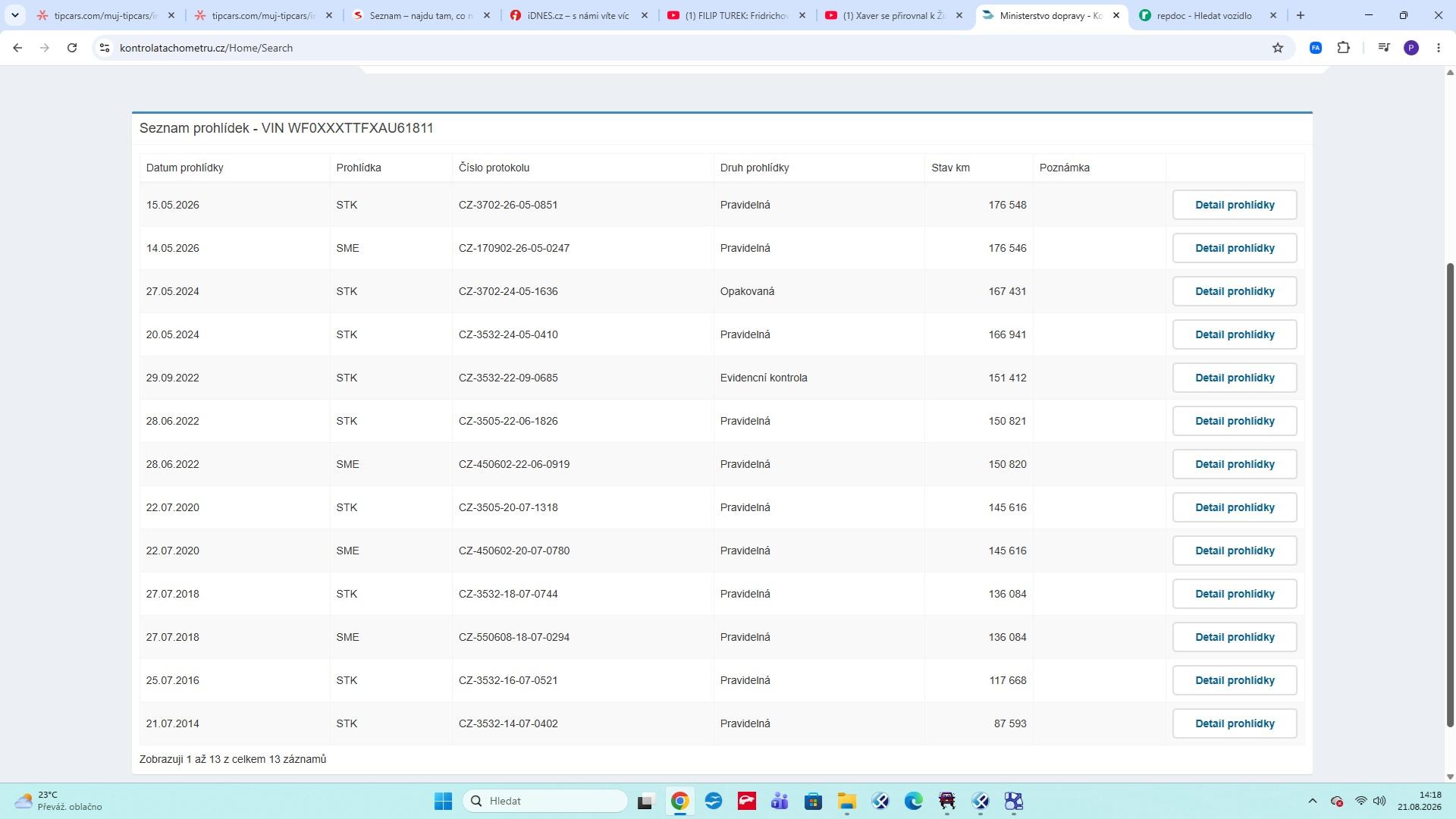Open Wi-Fi network settings in tray
This screenshot has height=819, width=1456.
click(x=1360, y=801)
